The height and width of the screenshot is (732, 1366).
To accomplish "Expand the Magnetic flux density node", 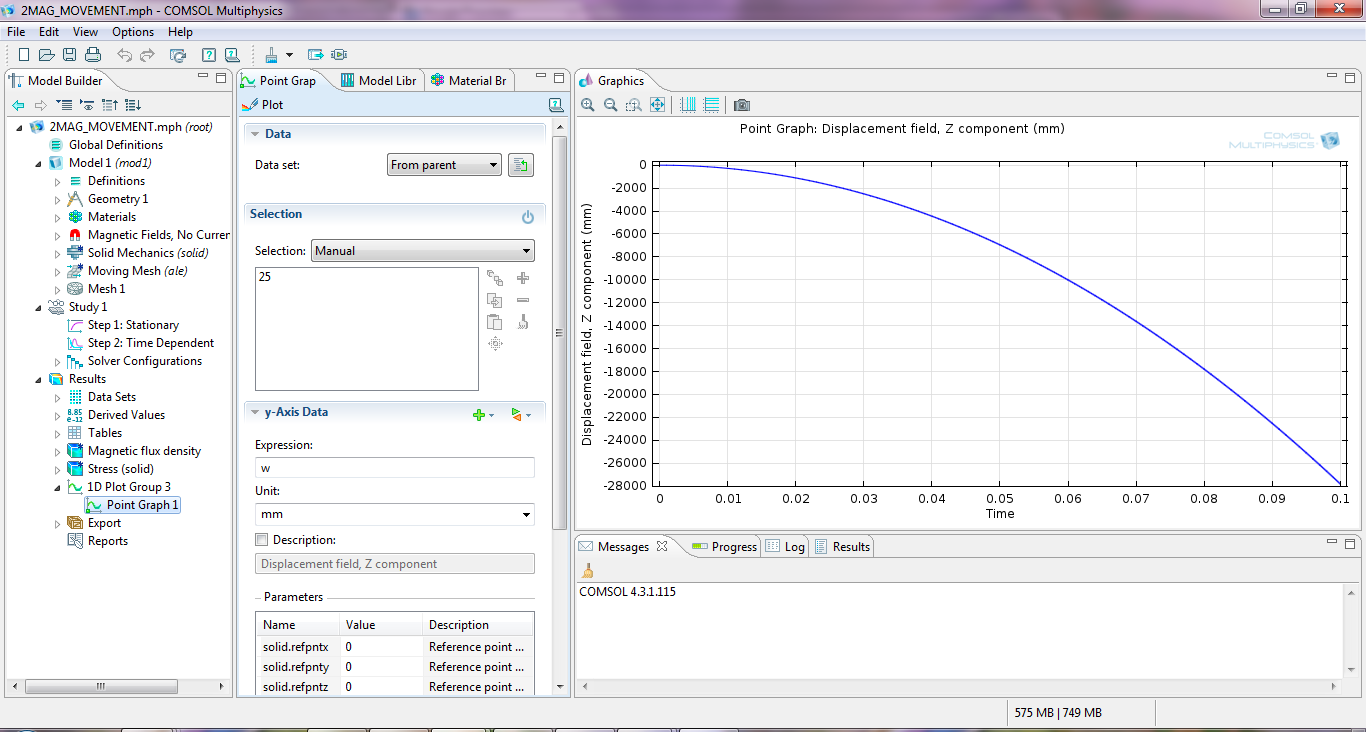I will pos(57,451).
